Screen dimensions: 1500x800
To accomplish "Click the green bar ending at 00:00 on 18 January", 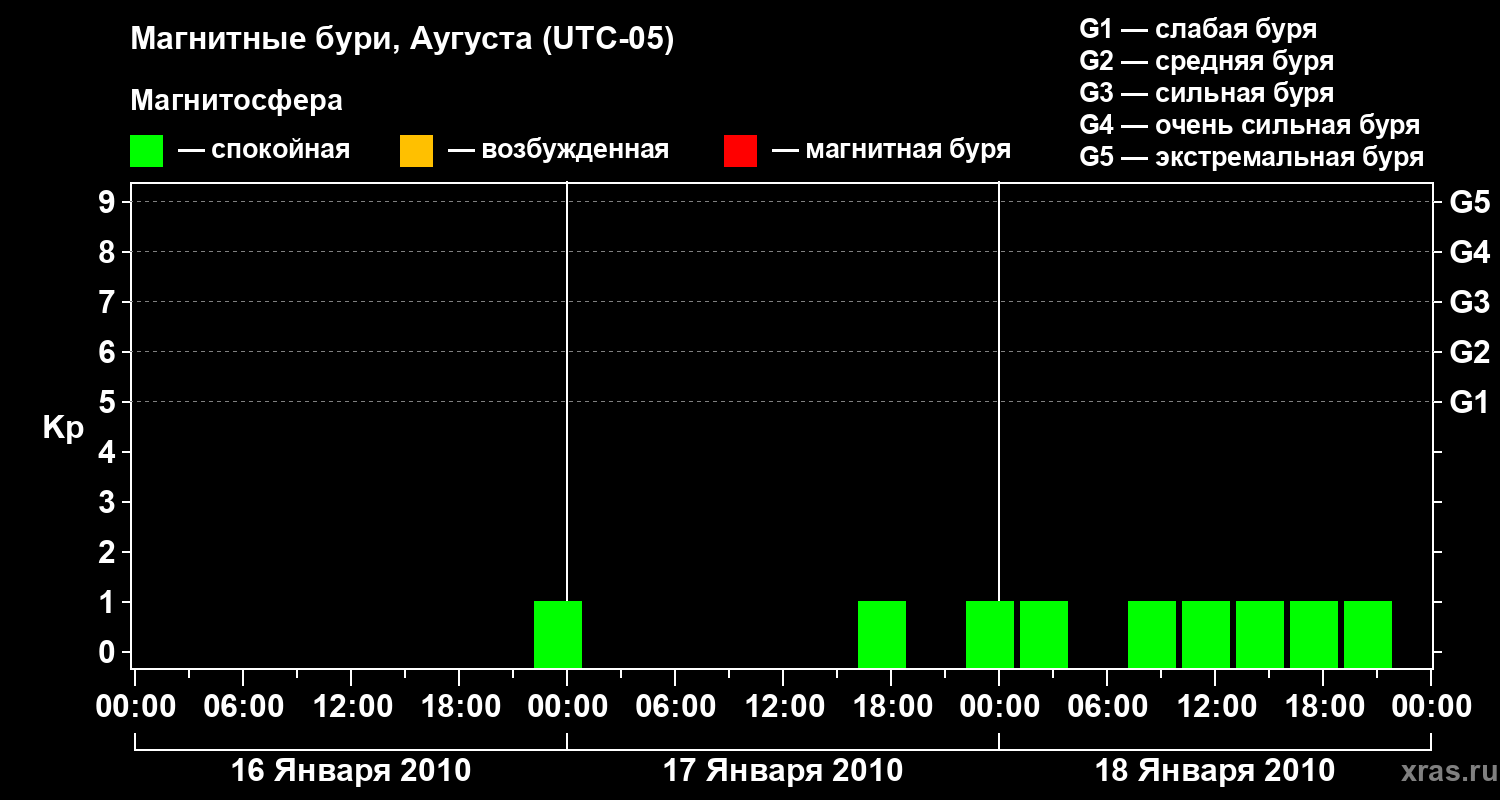I will tap(990, 634).
